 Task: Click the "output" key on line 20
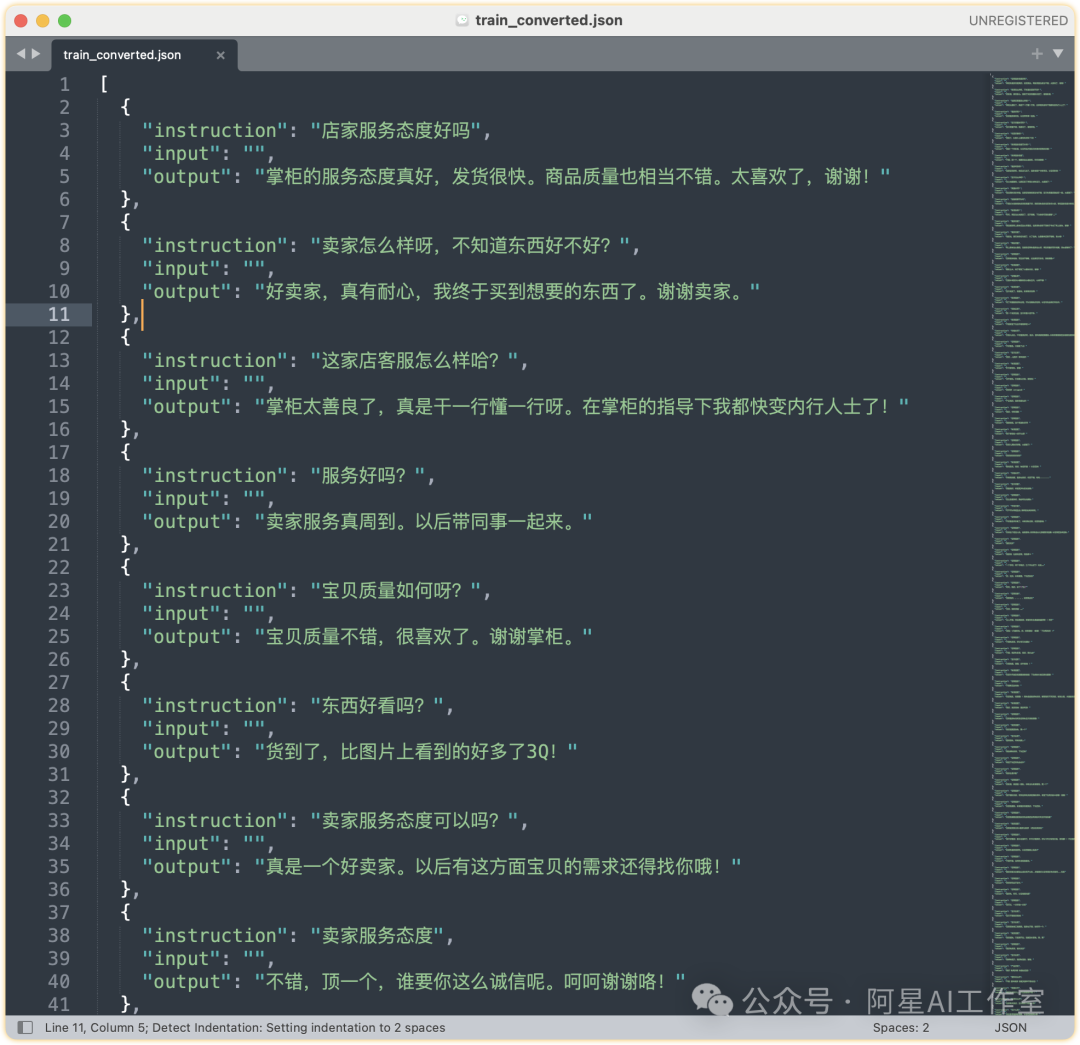coord(186,521)
